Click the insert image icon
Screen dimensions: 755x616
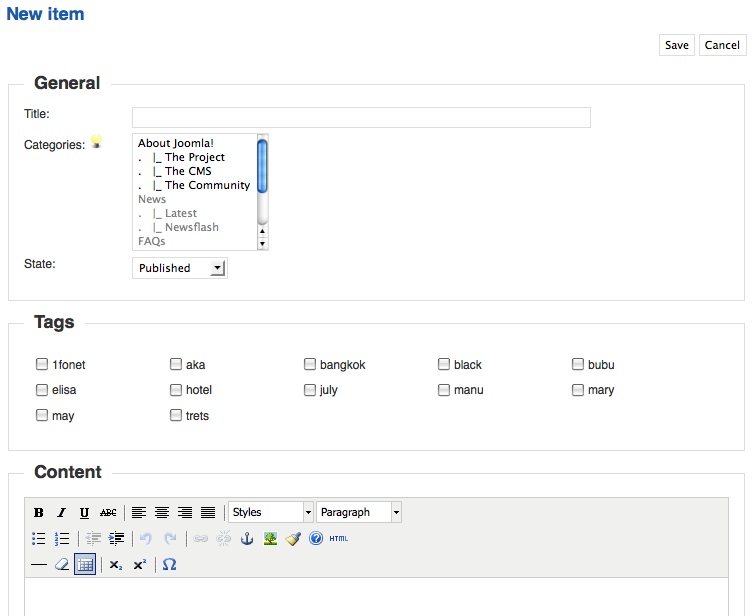click(270, 538)
